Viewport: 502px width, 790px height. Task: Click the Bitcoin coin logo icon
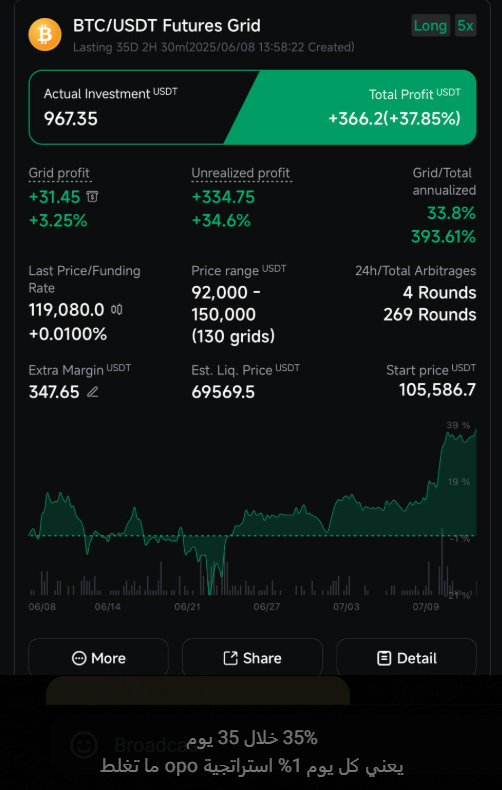(x=45, y=35)
